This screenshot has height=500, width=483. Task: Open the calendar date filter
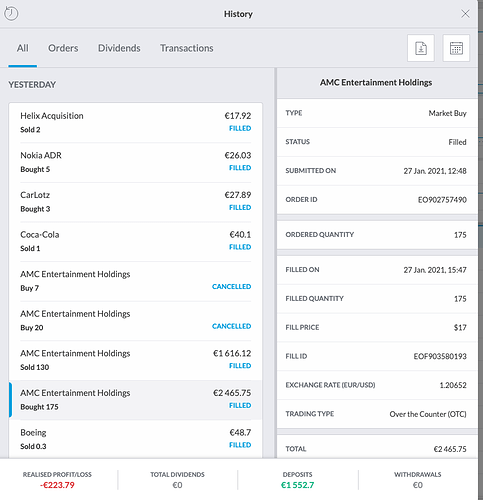[x=456, y=48]
